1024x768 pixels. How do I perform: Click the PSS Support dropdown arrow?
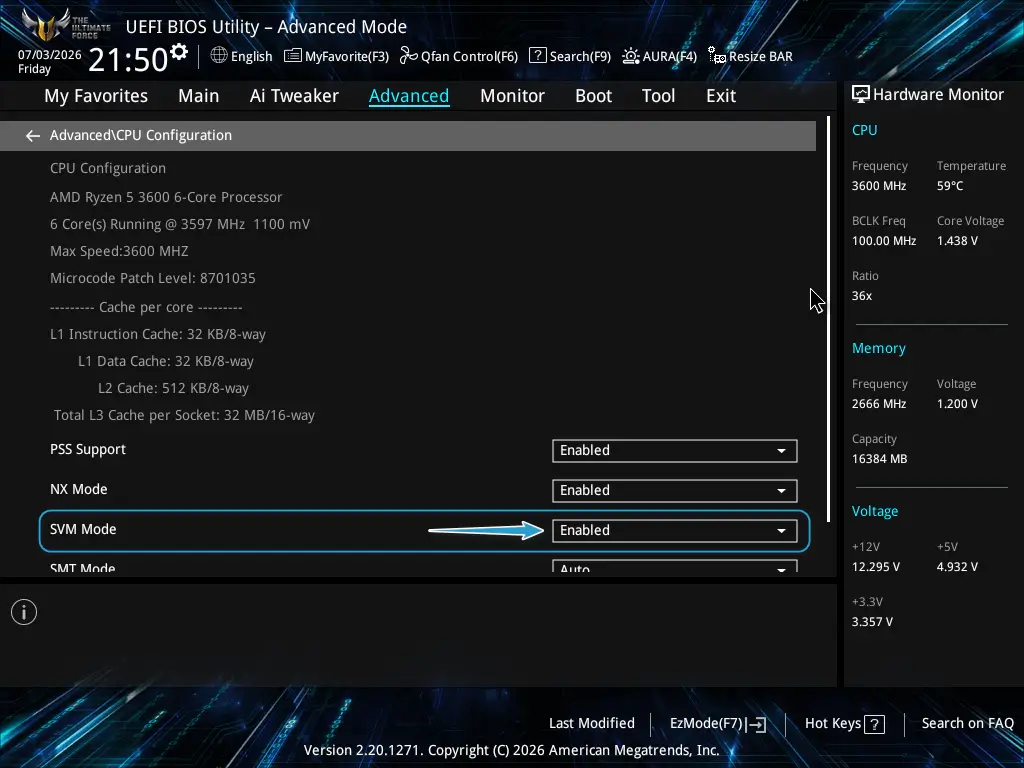coord(781,451)
